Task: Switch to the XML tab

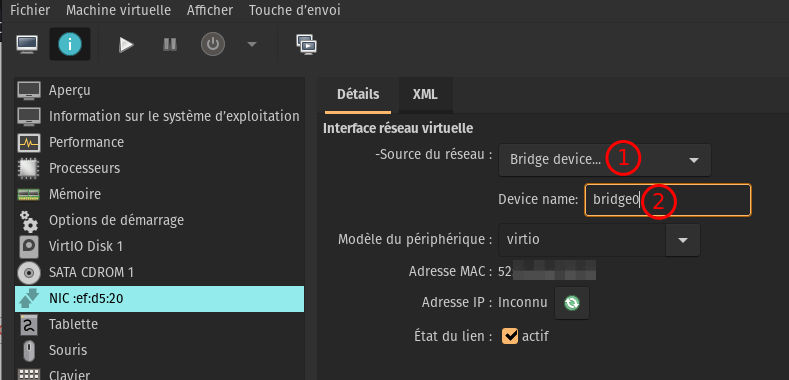Action: coord(425,94)
